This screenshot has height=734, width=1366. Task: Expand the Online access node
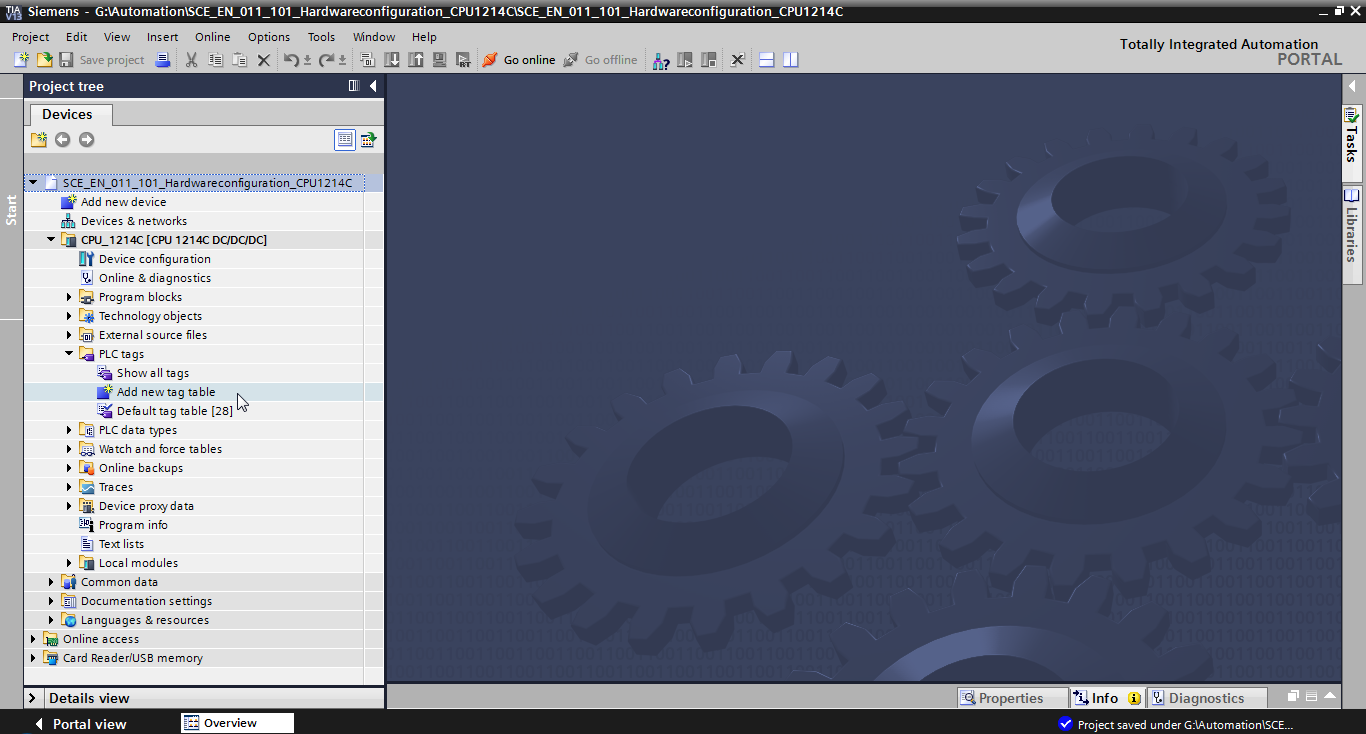(x=33, y=639)
